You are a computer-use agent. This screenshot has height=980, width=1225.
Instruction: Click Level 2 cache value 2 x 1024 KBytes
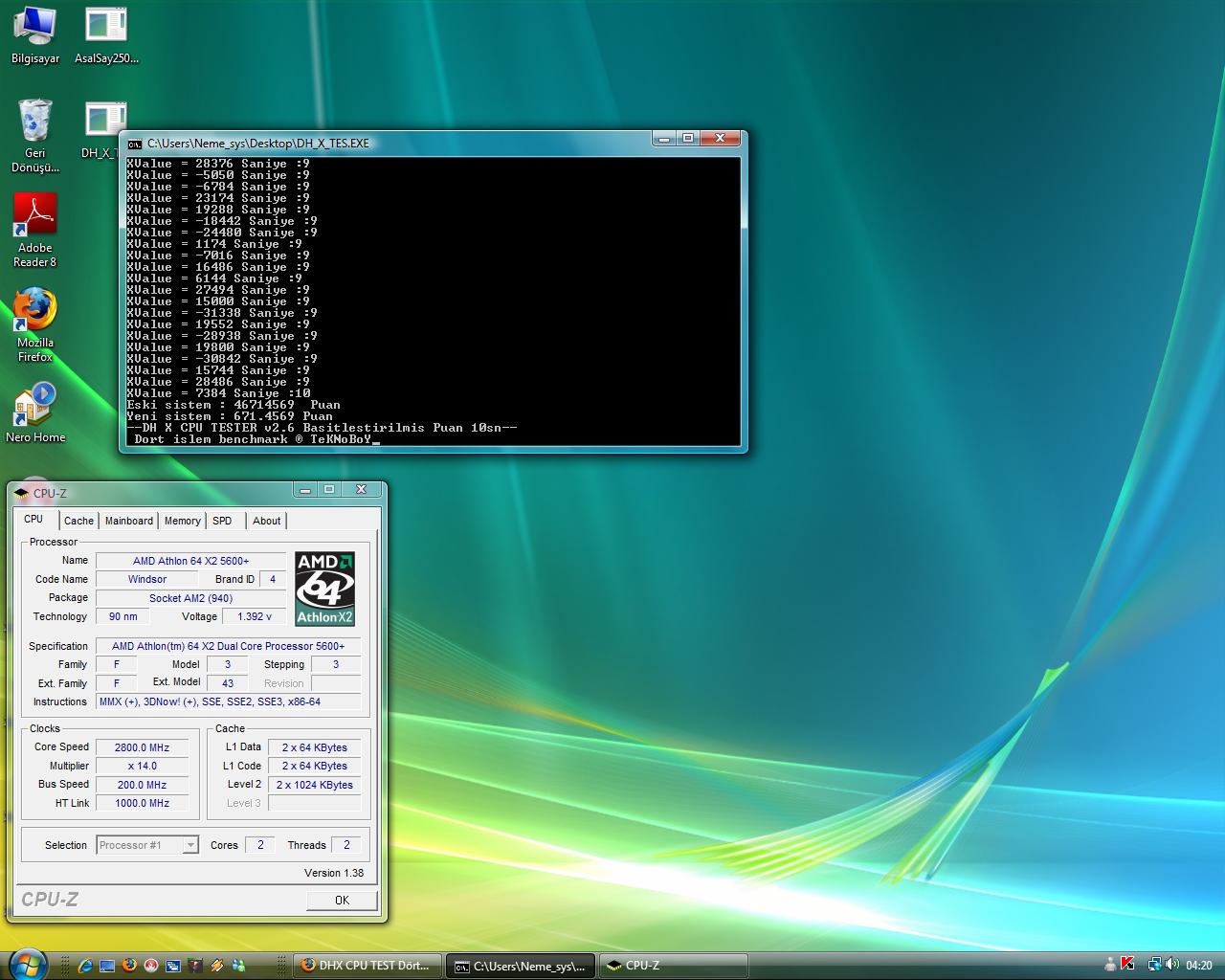click(x=314, y=785)
